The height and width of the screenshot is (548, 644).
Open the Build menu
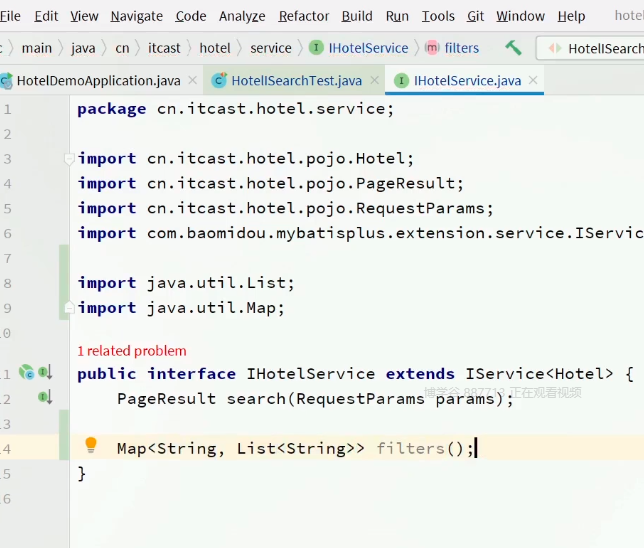point(357,16)
